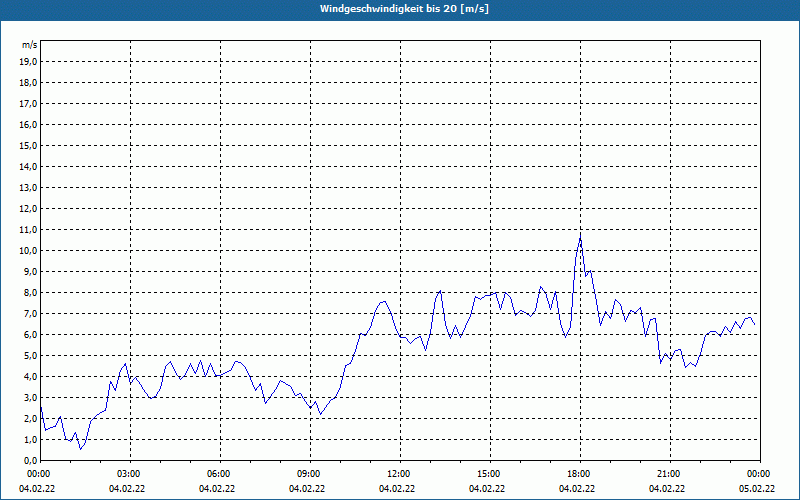Image resolution: width=800 pixels, height=500 pixels.
Task: Click the 1,0 value on the y-axis
Action: pos(30,440)
